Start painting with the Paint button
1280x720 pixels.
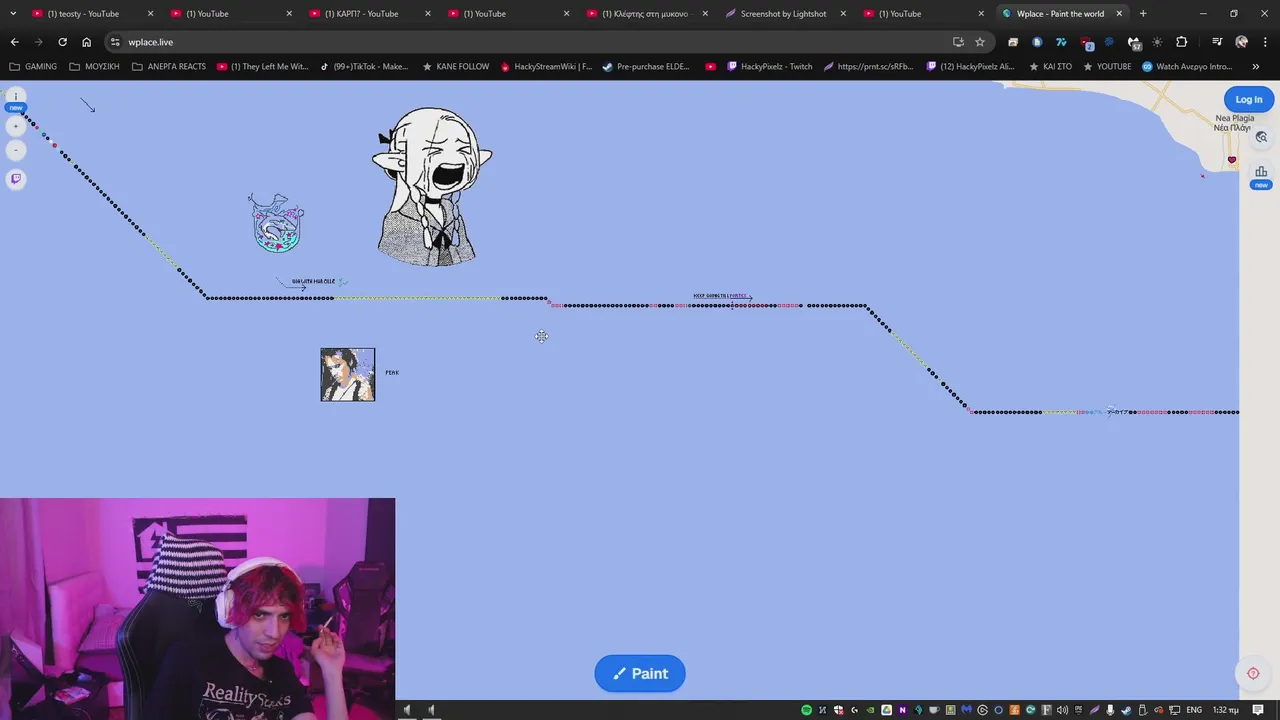[x=640, y=673]
